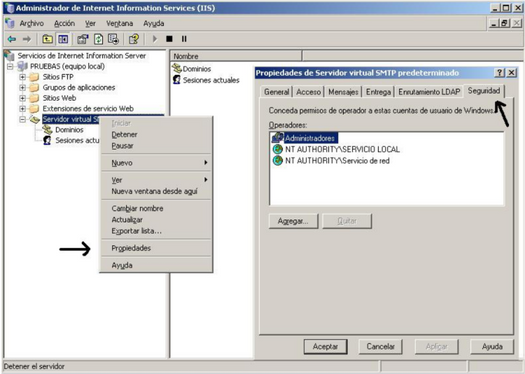Click the Aceptar button
This screenshot has width=525, height=374.
point(325,347)
